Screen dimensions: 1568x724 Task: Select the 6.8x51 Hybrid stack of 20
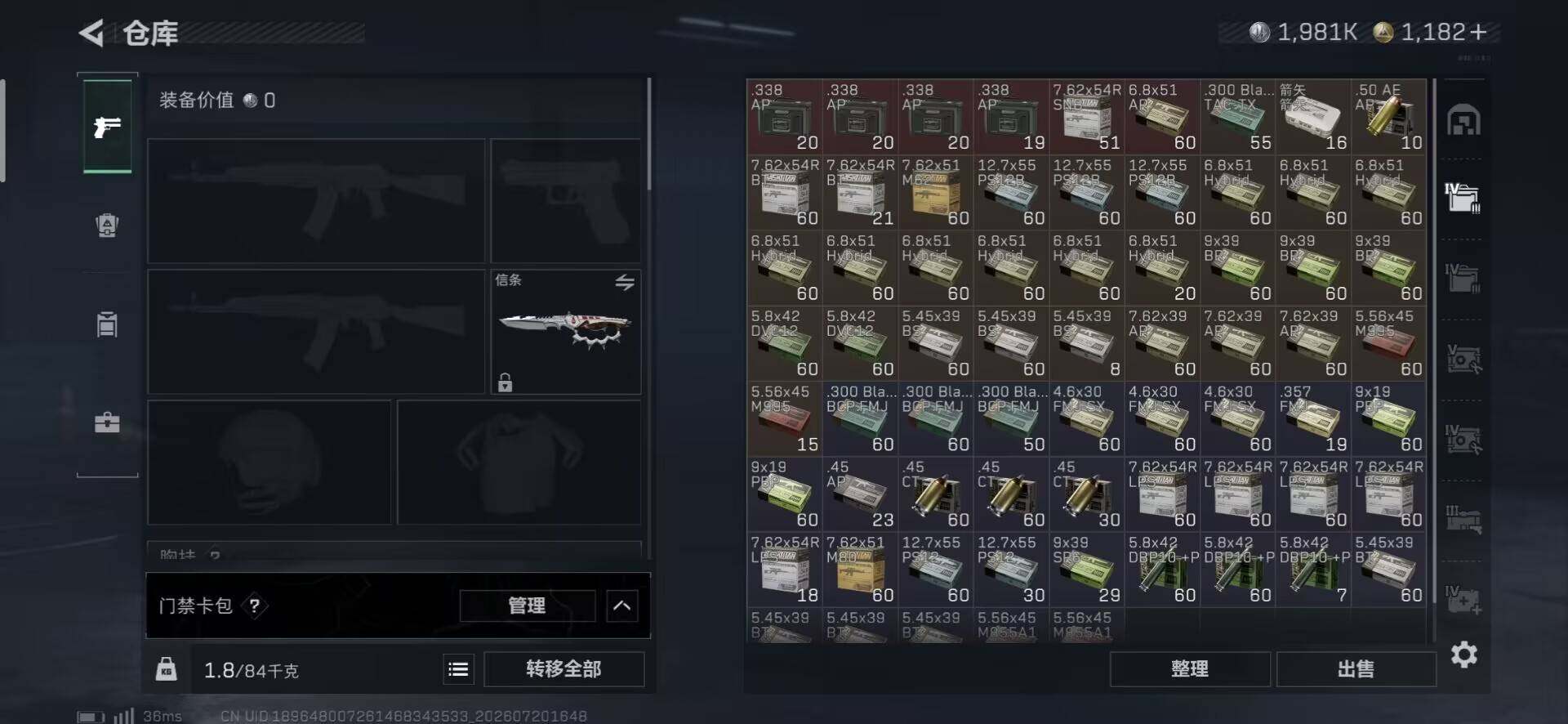pos(1162,268)
